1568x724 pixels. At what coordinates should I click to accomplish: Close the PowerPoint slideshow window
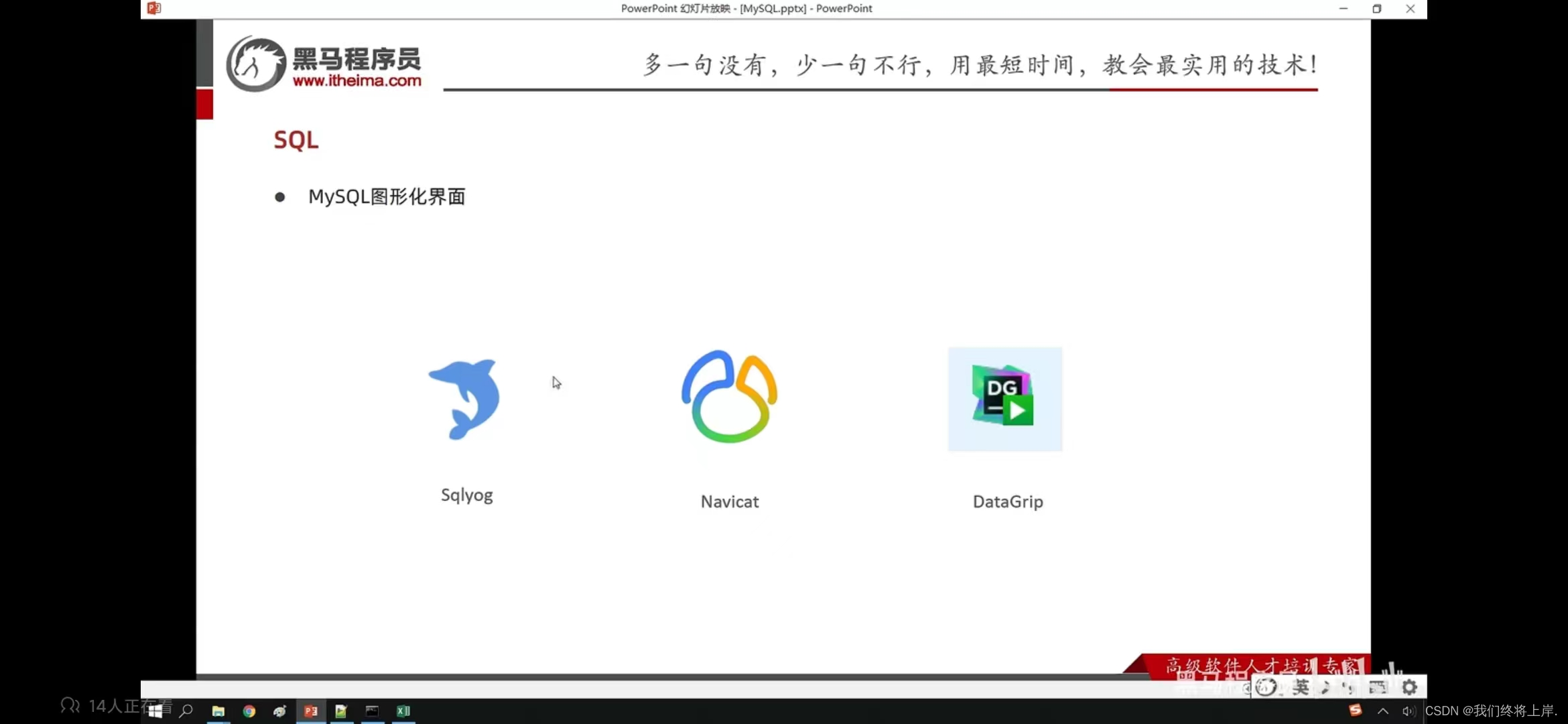coord(1411,9)
